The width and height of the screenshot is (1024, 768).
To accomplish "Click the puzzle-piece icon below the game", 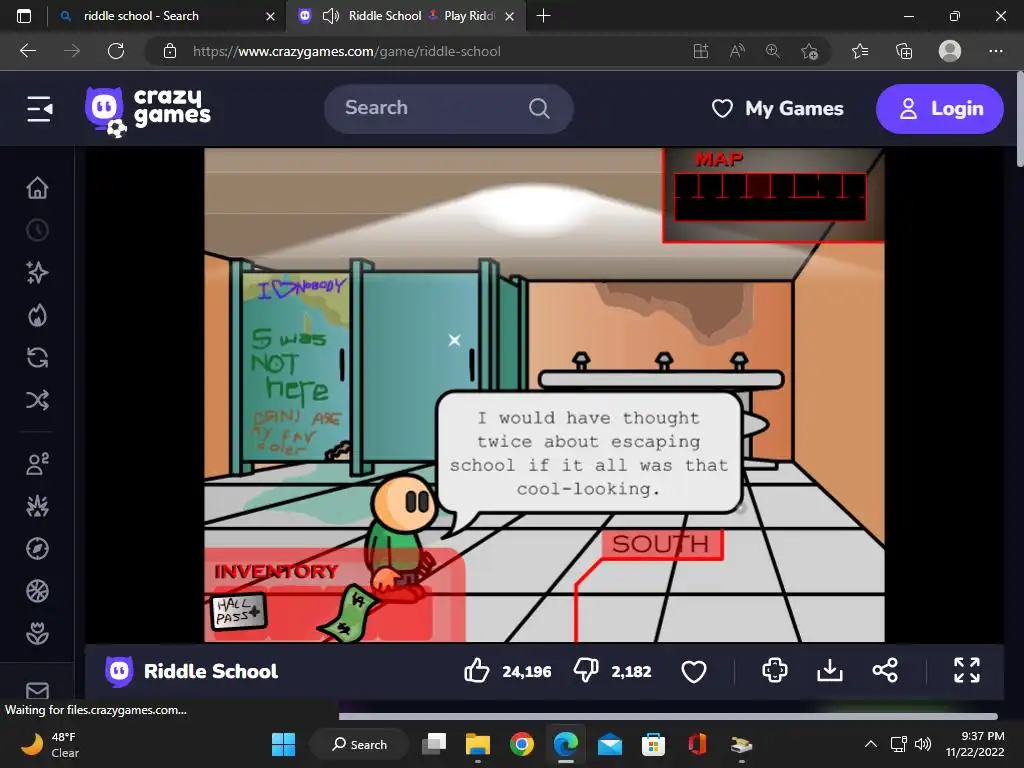I will [775, 671].
